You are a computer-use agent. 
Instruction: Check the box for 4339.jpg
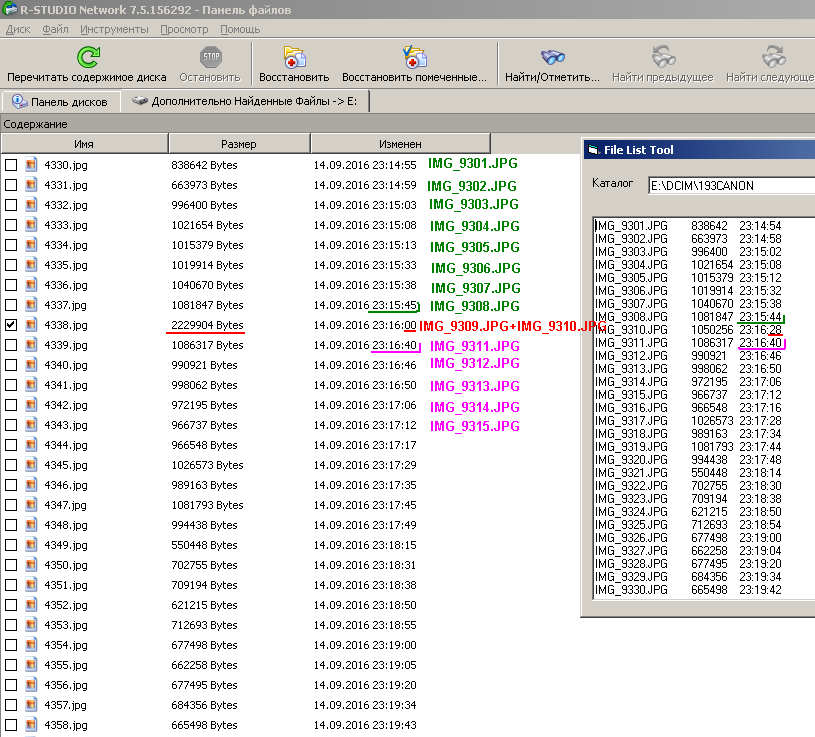point(11,345)
